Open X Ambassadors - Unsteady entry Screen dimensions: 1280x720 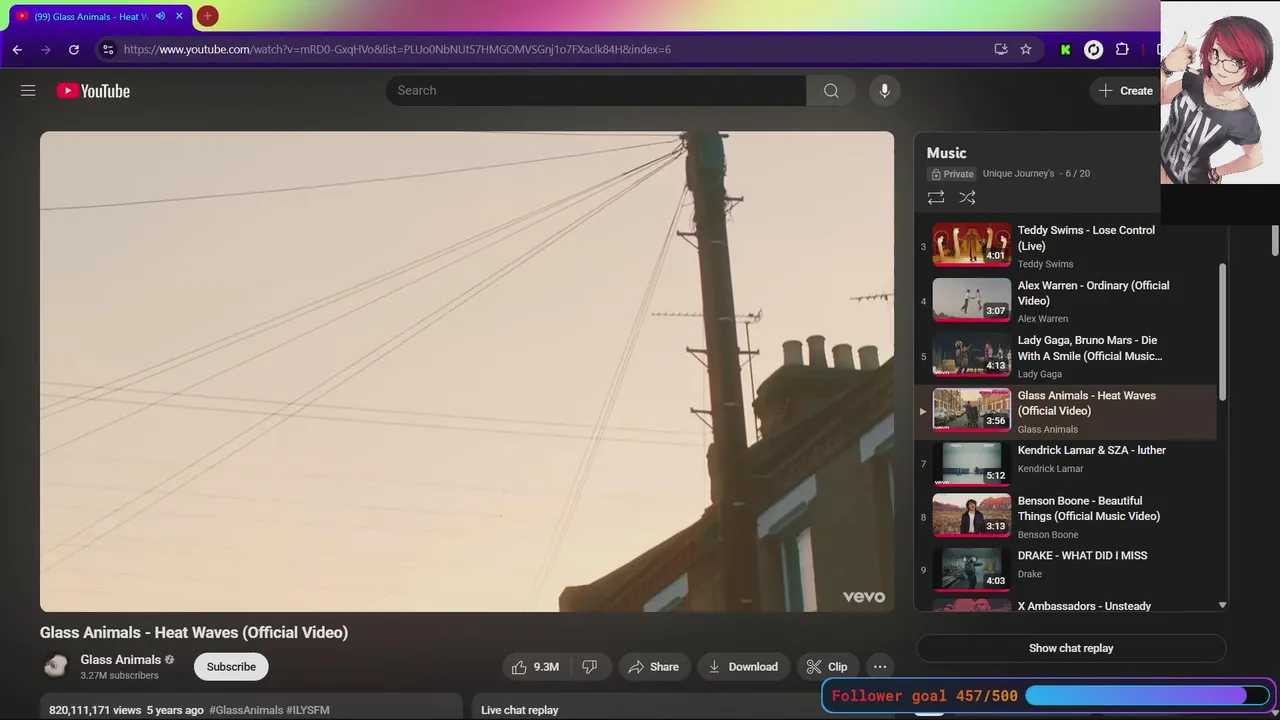point(1066,605)
